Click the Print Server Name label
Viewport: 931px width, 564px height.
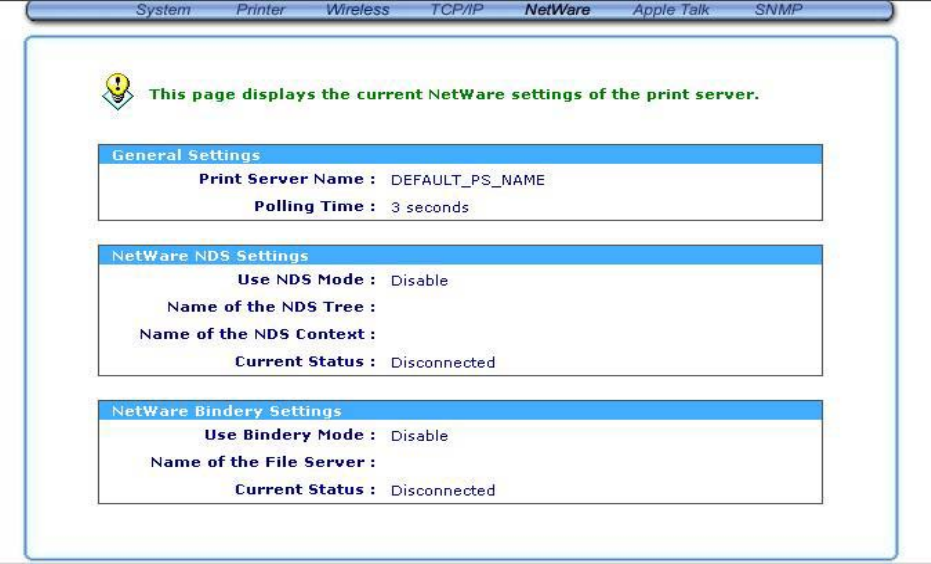click(x=287, y=179)
